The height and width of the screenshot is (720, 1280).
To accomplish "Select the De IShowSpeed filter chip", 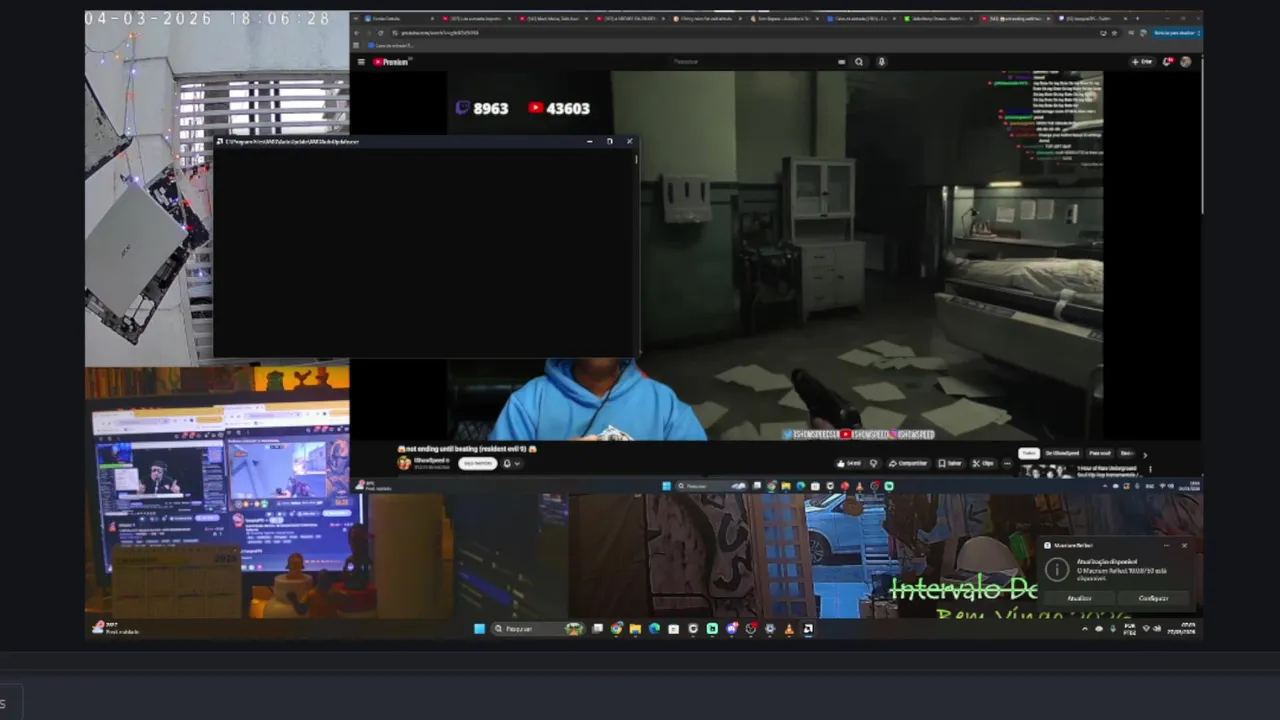I will point(1062,453).
